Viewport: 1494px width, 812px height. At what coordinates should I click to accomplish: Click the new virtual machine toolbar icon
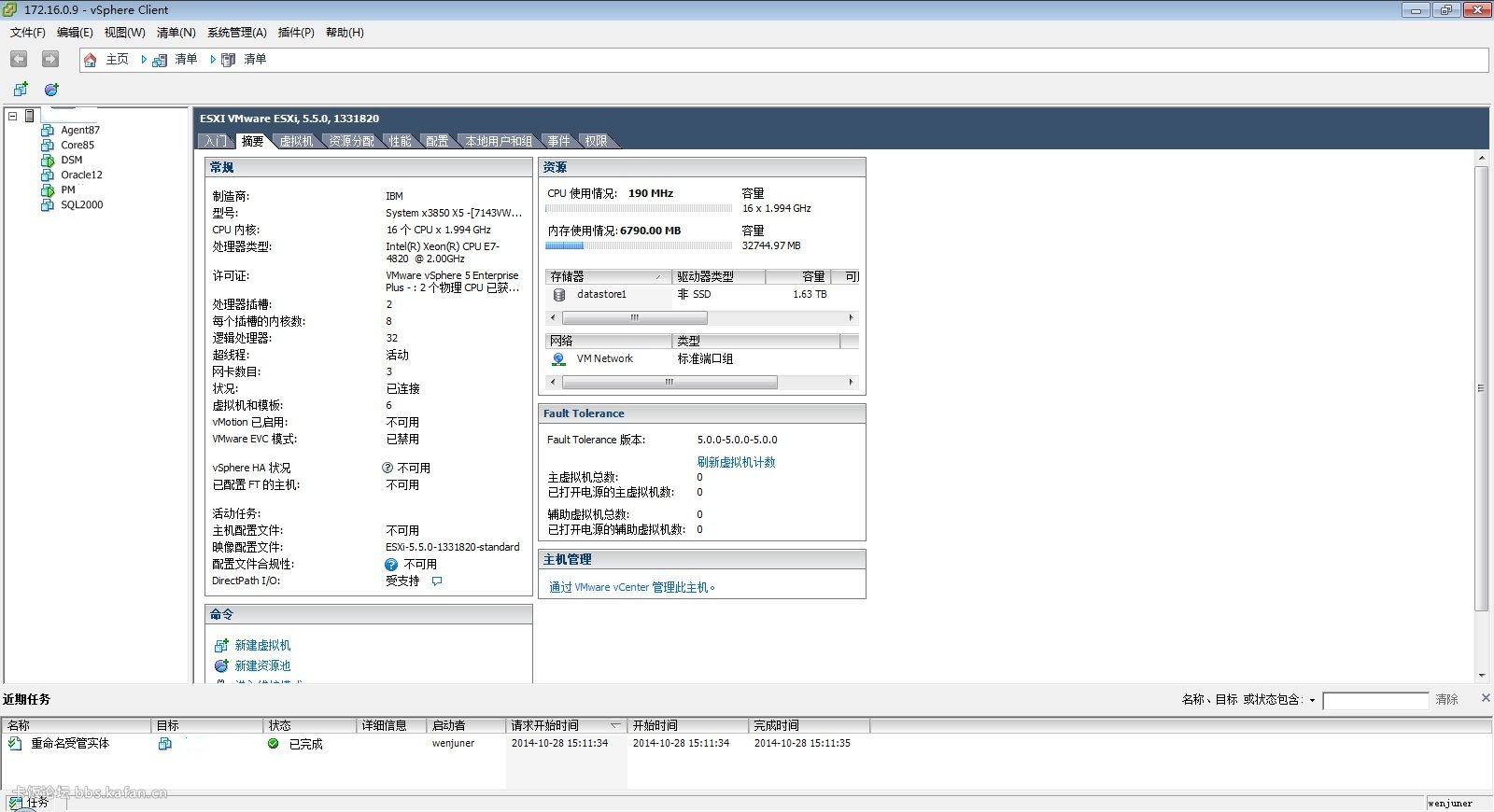coord(21,90)
